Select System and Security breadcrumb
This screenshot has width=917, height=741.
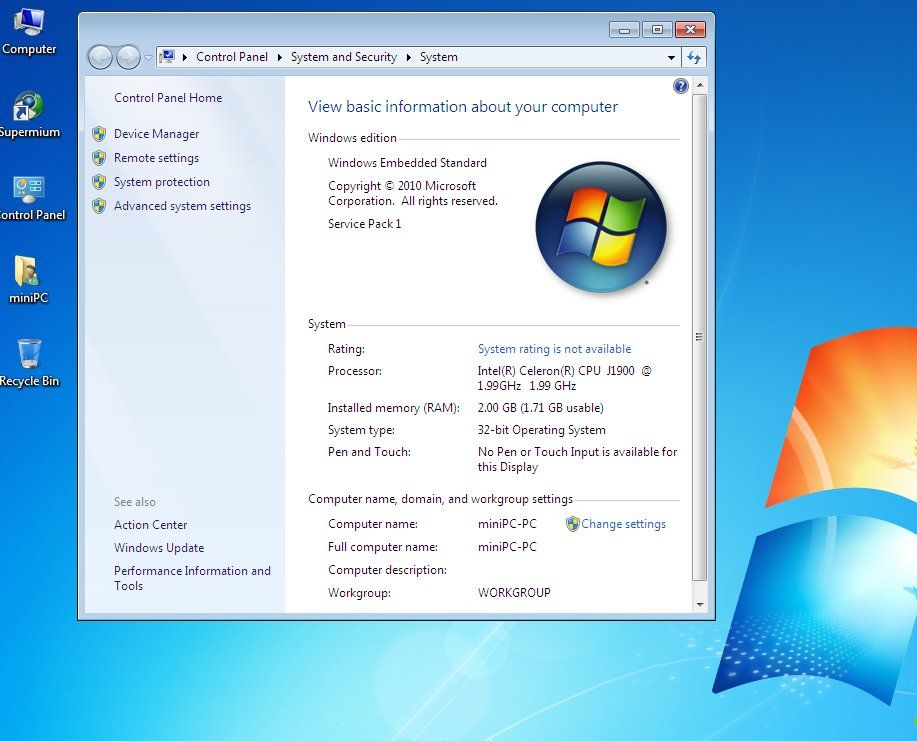click(x=343, y=57)
